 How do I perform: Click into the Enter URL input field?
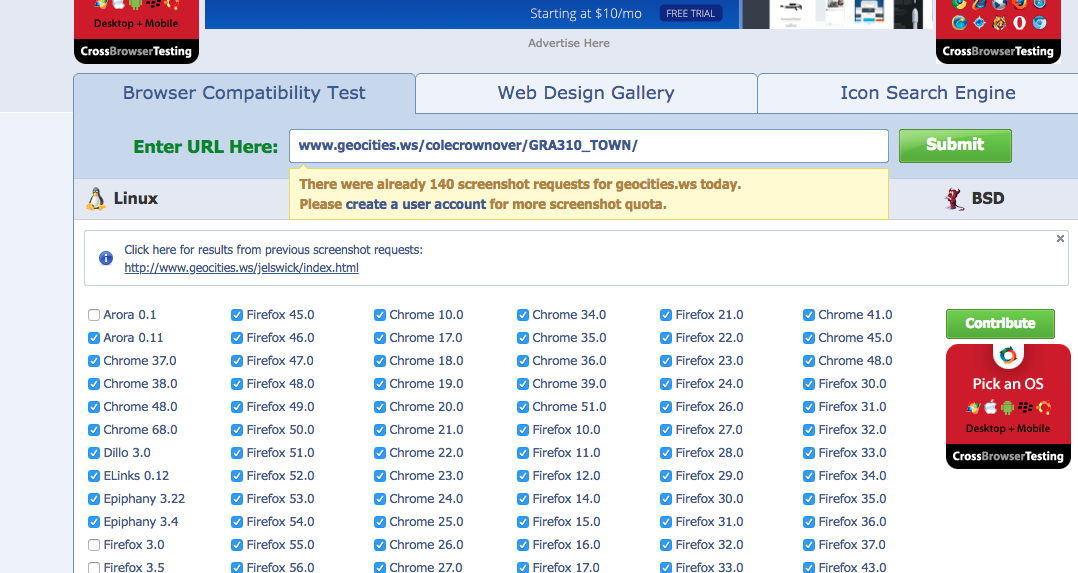tap(588, 146)
